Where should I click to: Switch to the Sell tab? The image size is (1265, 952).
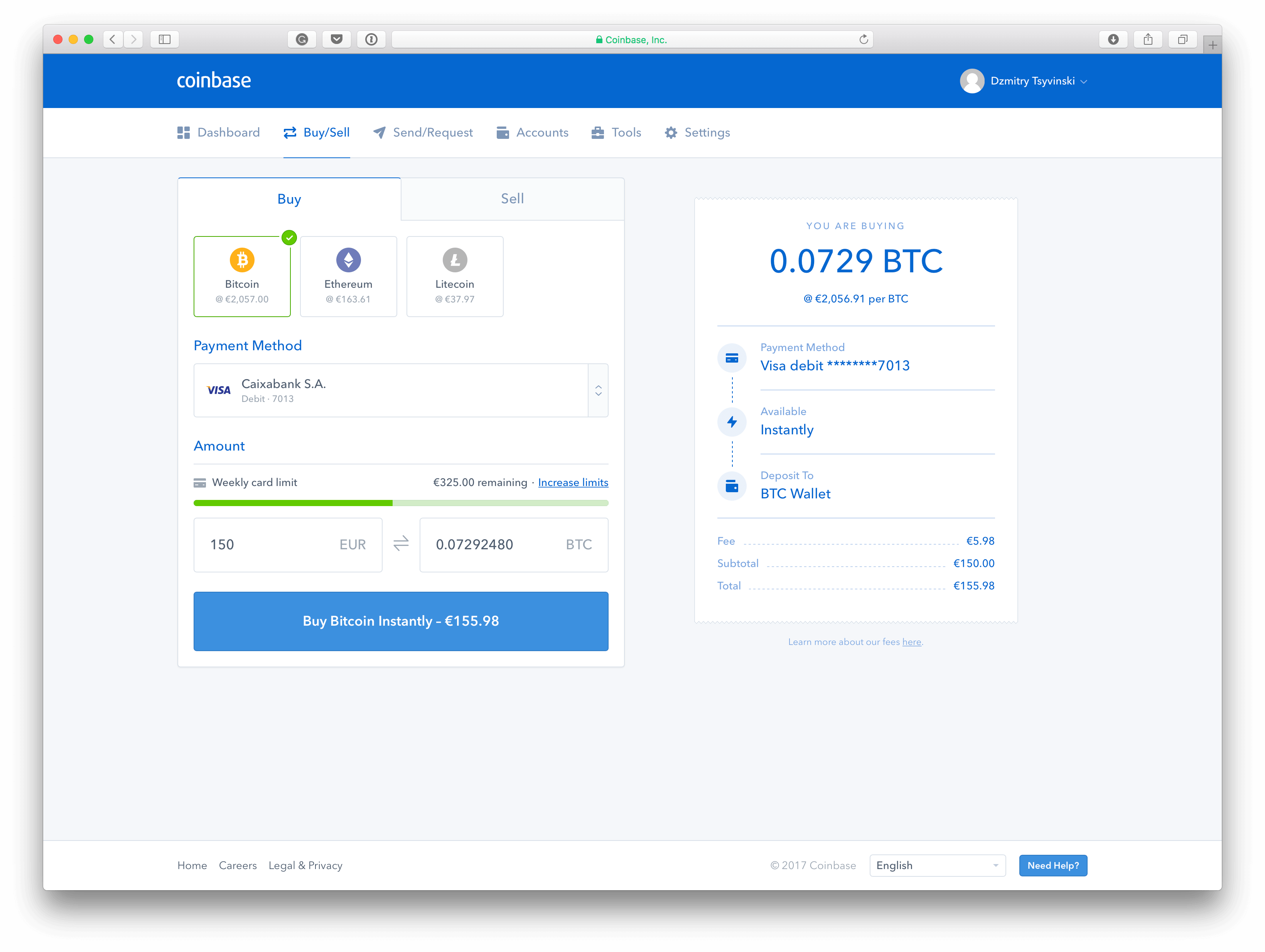coord(513,199)
